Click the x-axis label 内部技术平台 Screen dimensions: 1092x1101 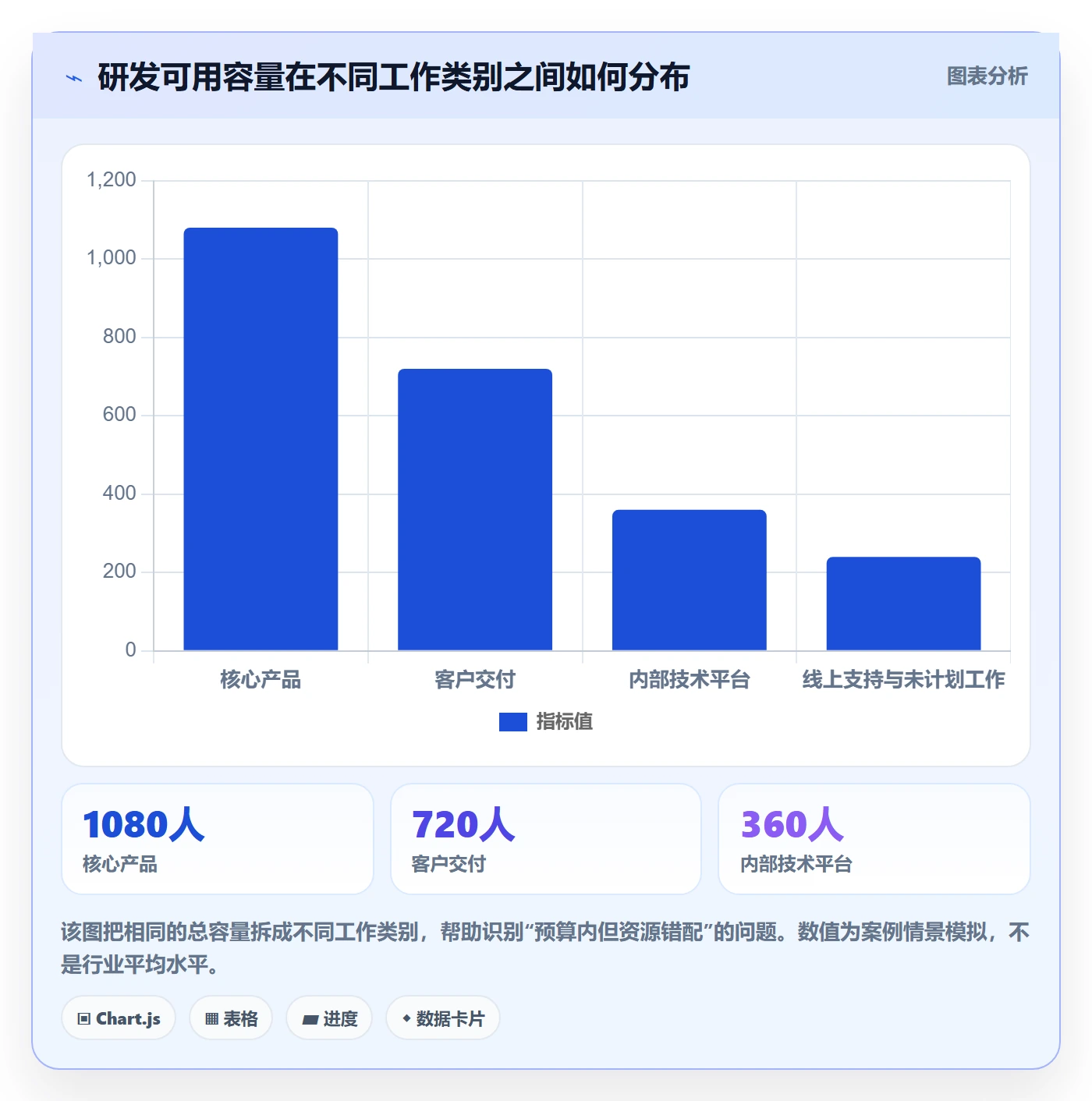point(690,680)
